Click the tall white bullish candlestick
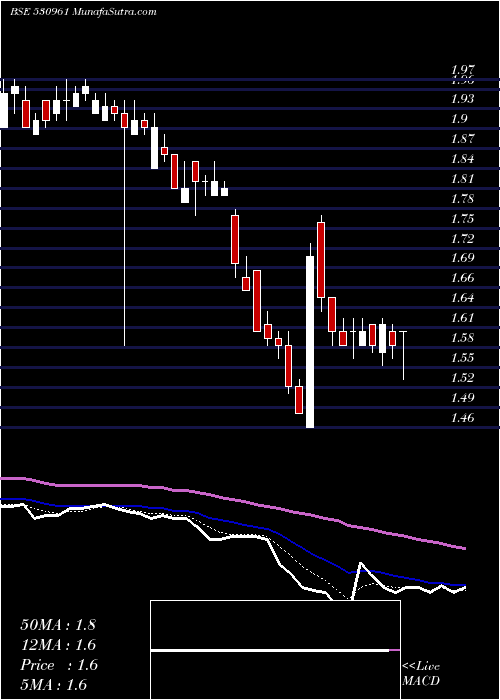The height and width of the screenshot is (700, 500). 310,342
